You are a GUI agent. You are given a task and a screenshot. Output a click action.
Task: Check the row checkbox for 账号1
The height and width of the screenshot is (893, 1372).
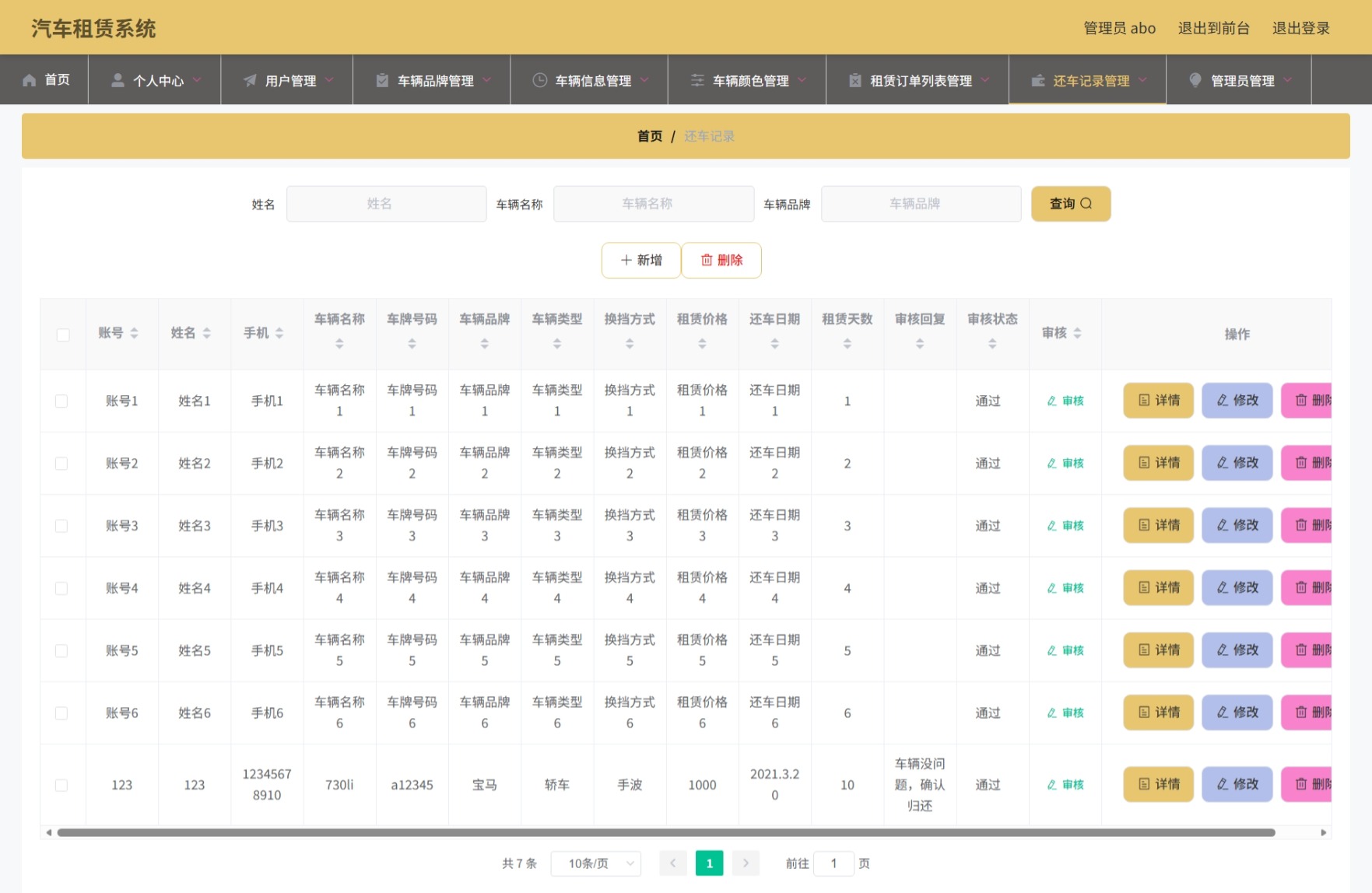pyautogui.click(x=61, y=401)
